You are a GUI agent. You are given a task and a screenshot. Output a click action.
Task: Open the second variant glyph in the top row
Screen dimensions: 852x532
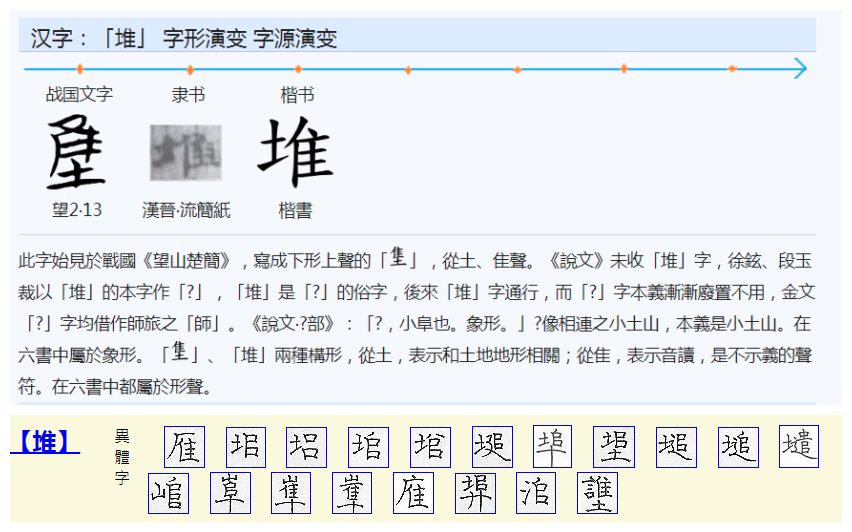pos(246,447)
